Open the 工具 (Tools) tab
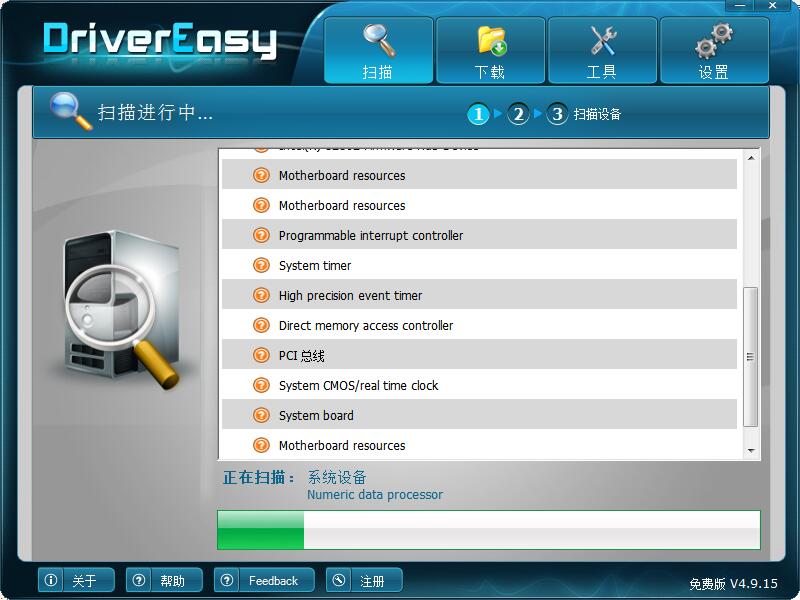 click(602, 50)
